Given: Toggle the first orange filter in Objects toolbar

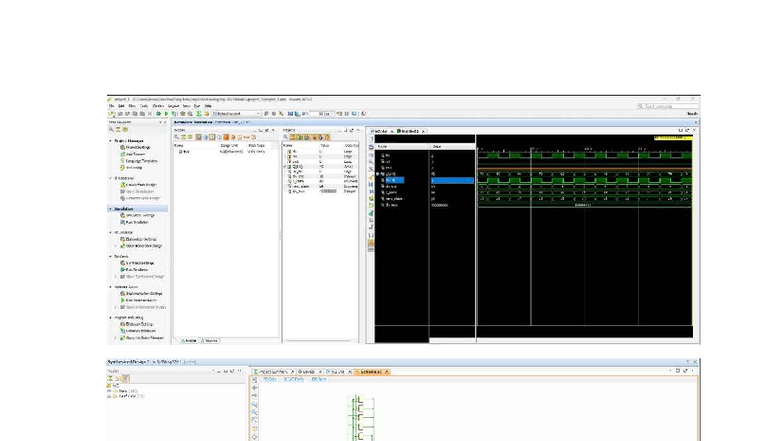Looking at the screenshot, I should pos(292,137).
